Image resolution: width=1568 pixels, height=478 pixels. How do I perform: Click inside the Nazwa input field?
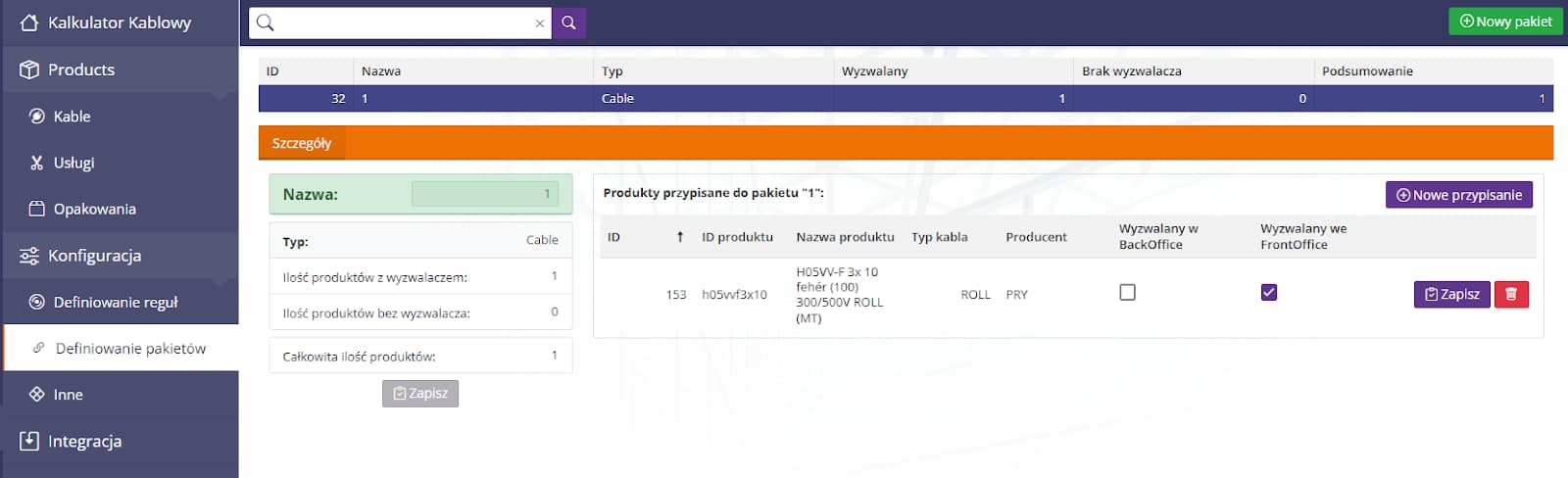click(484, 194)
